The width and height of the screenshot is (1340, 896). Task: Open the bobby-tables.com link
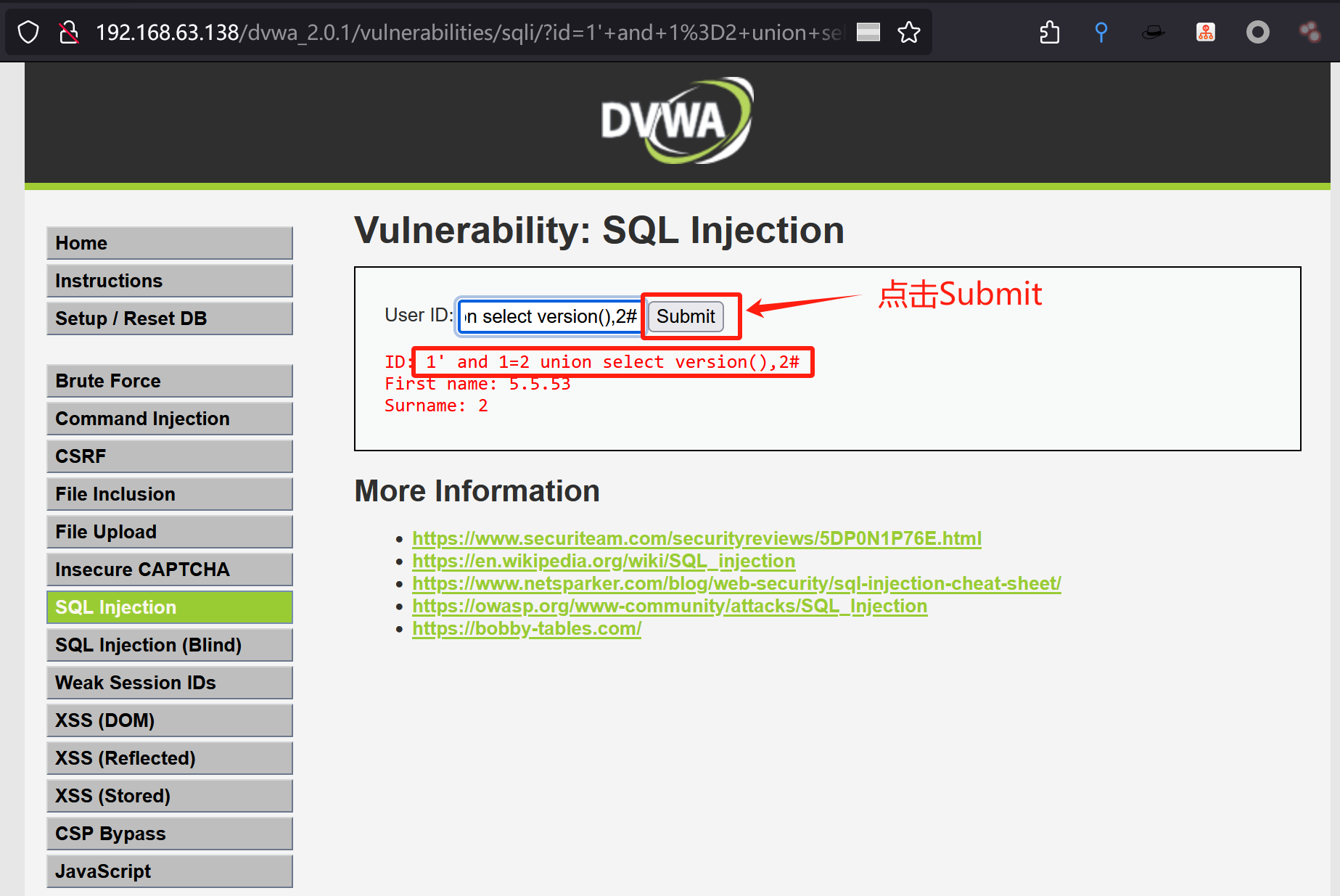click(527, 628)
